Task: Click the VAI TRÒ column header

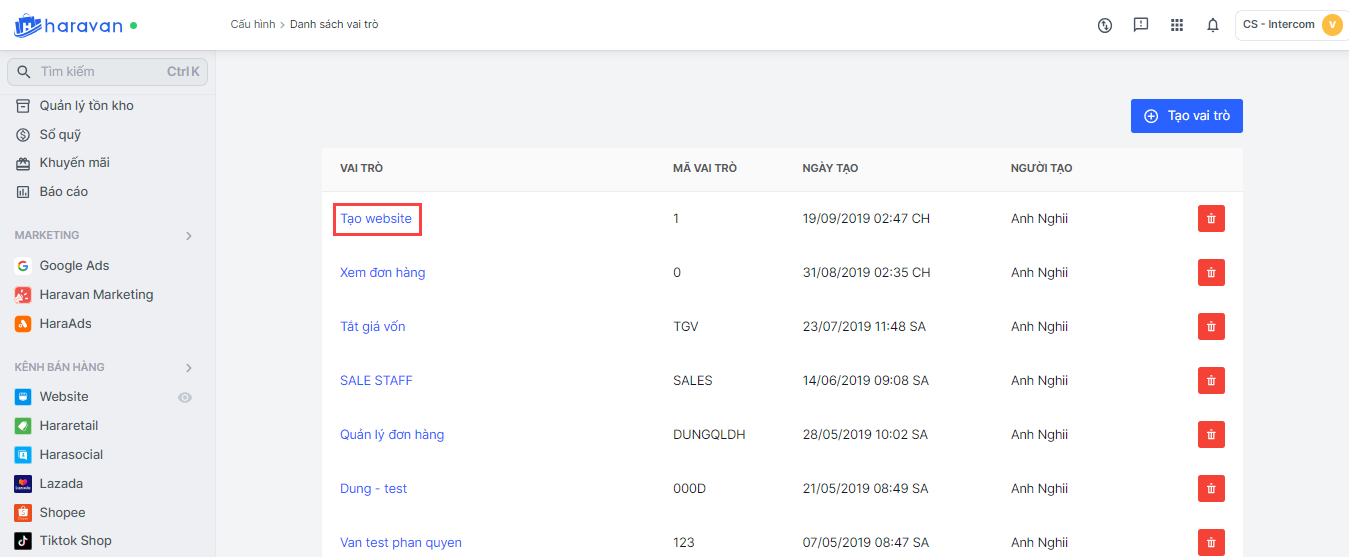Action: coord(360,168)
